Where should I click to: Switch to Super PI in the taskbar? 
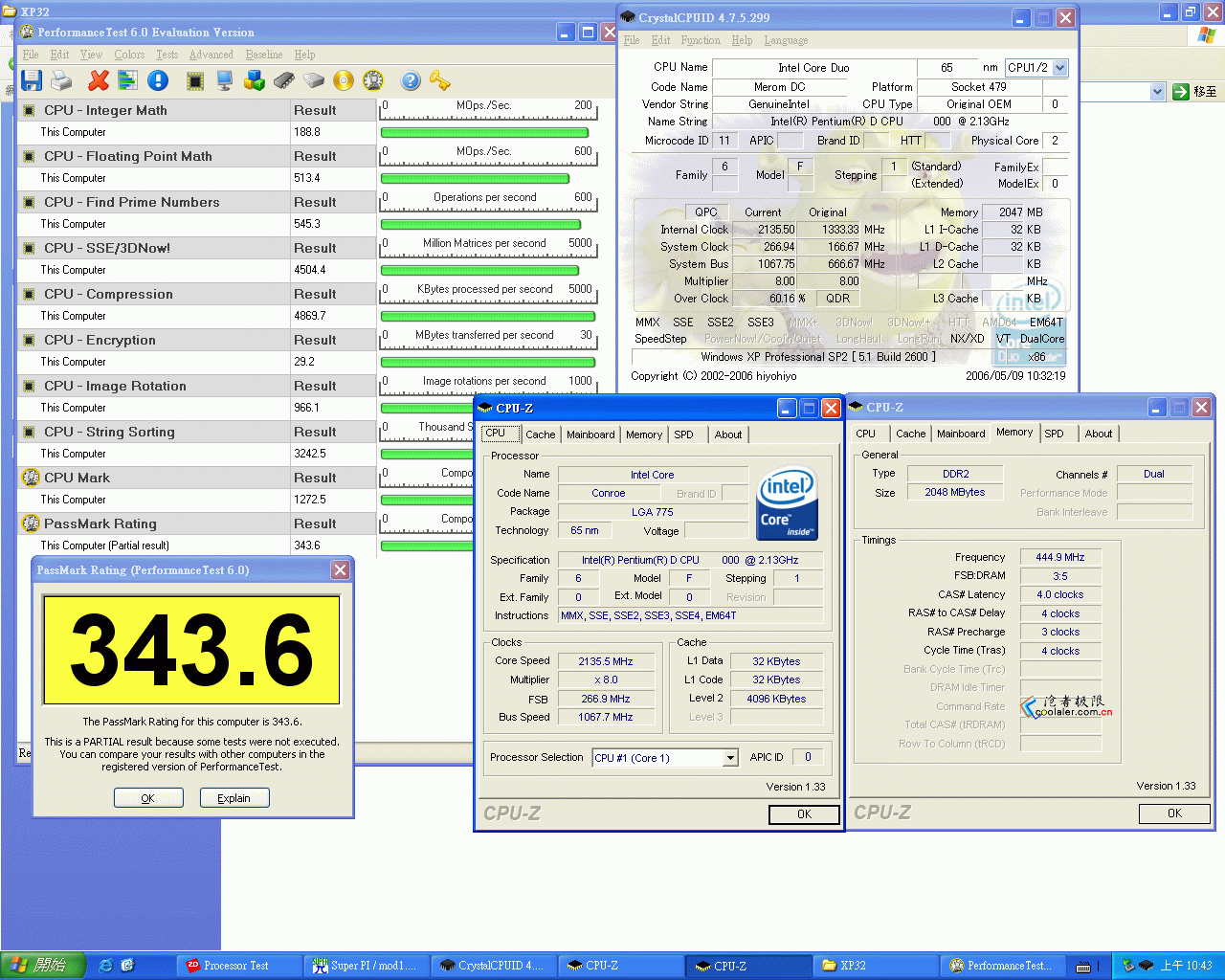pos(366,966)
